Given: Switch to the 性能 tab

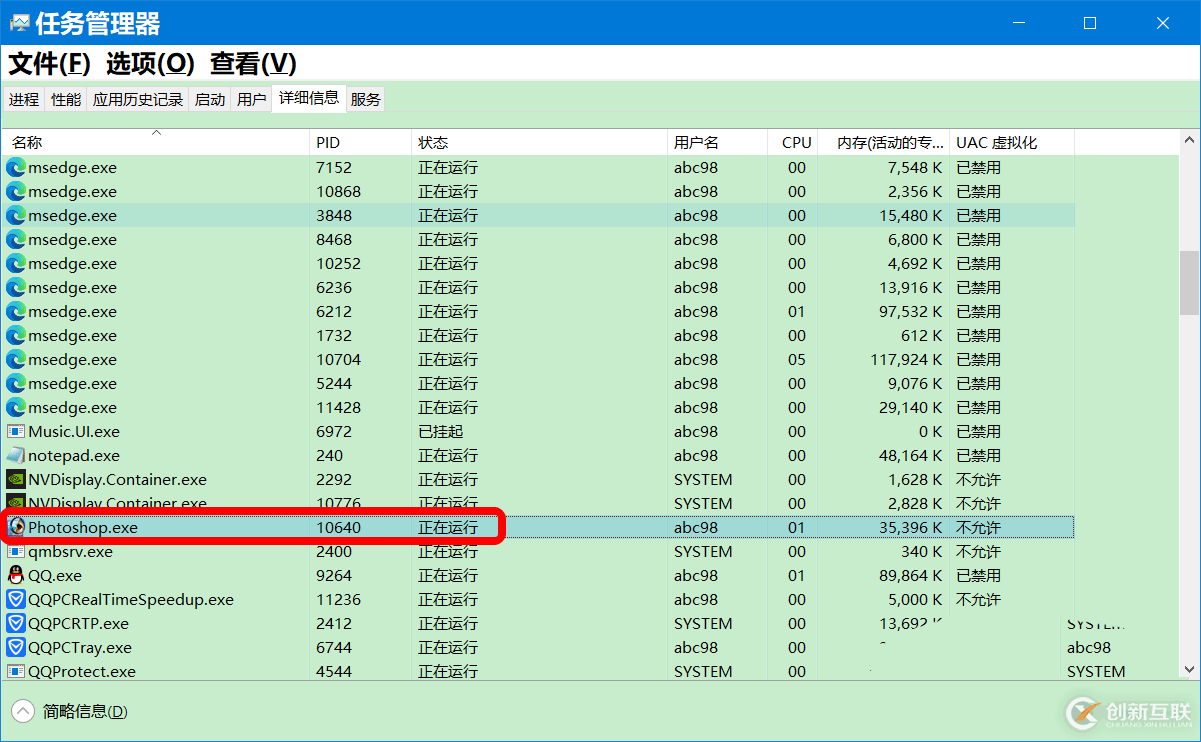Looking at the screenshot, I should click(66, 99).
